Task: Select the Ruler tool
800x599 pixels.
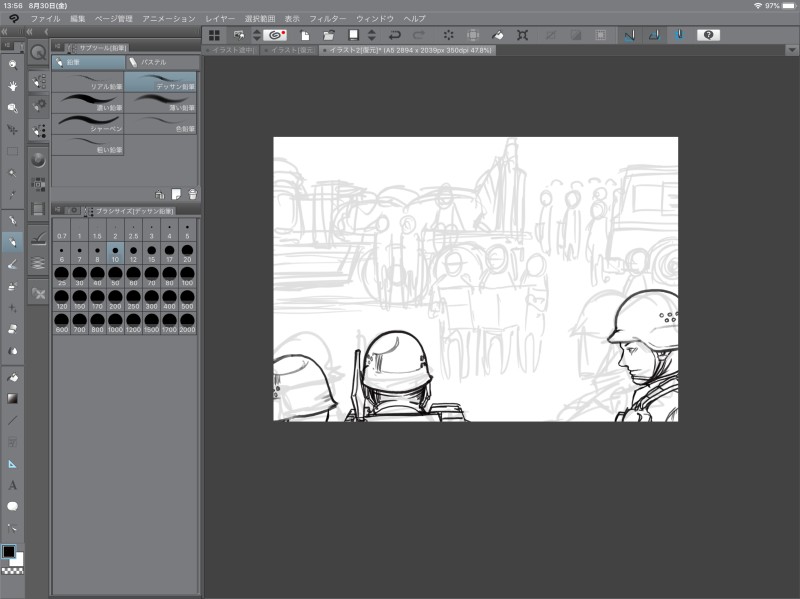Action: tap(13, 463)
